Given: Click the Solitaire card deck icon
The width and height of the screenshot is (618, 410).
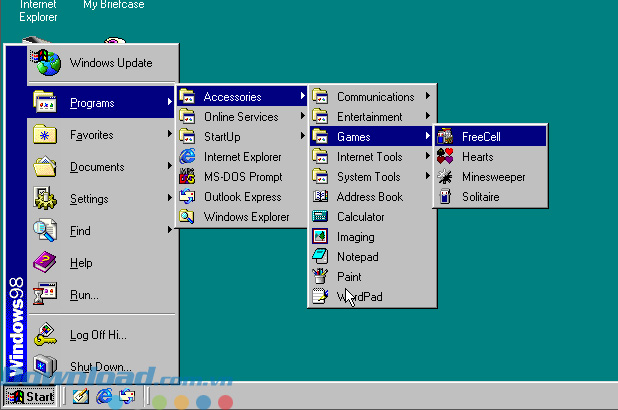Looking at the screenshot, I should pos(445,196).
